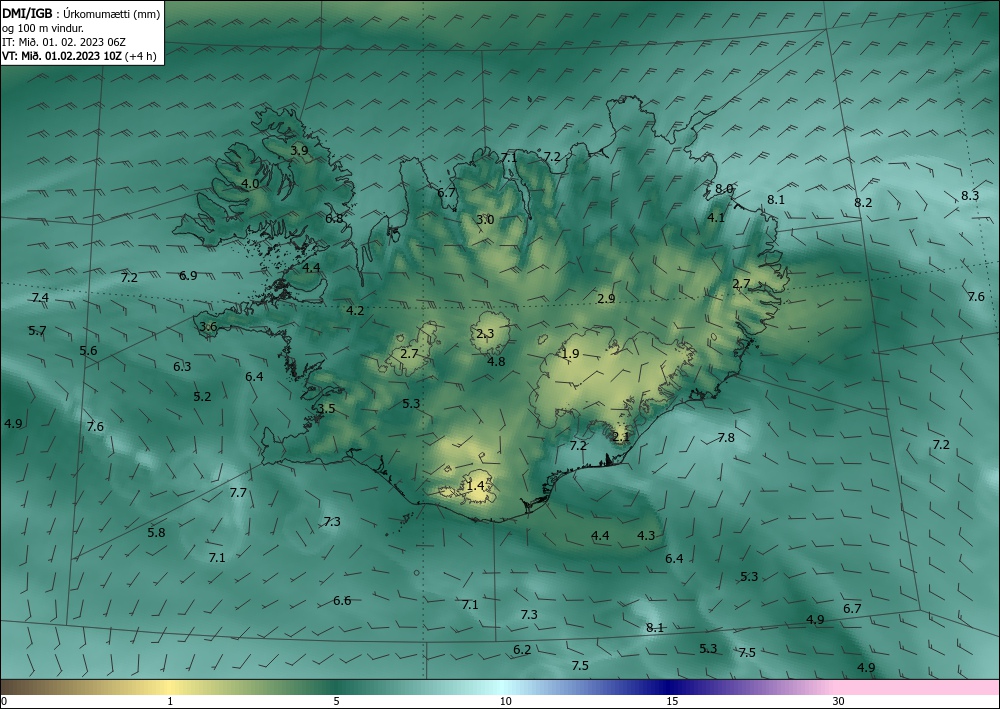Click the 6.8 value label
1000x709 pixels.
point(334,218)
